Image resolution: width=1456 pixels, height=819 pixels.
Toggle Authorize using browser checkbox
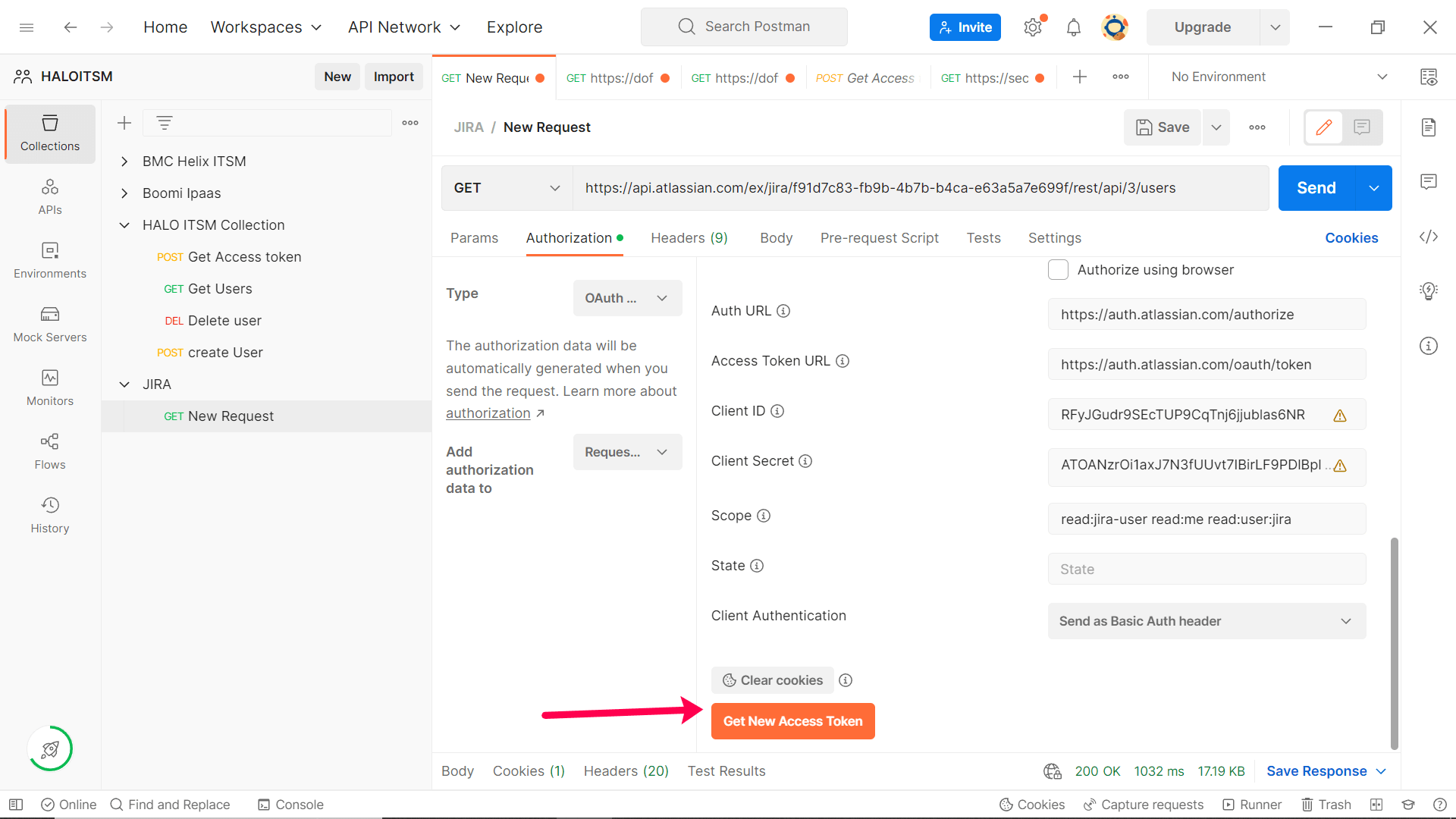click(1058, 269)
